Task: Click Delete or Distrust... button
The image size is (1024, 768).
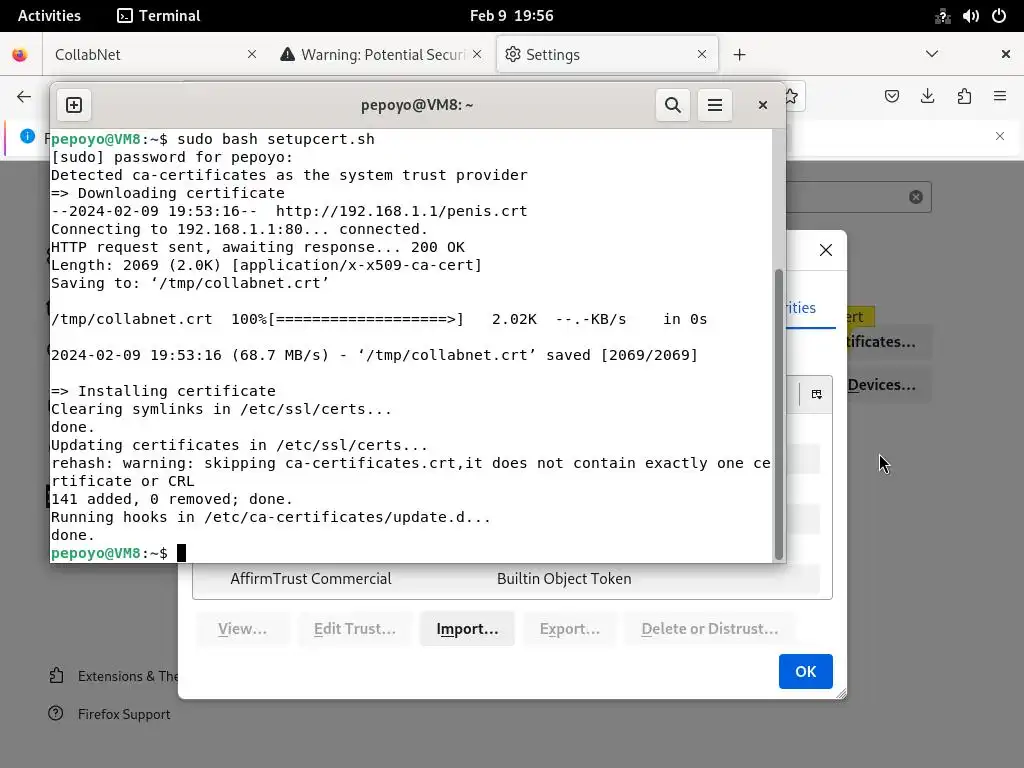Action: (x=709, y=629)
